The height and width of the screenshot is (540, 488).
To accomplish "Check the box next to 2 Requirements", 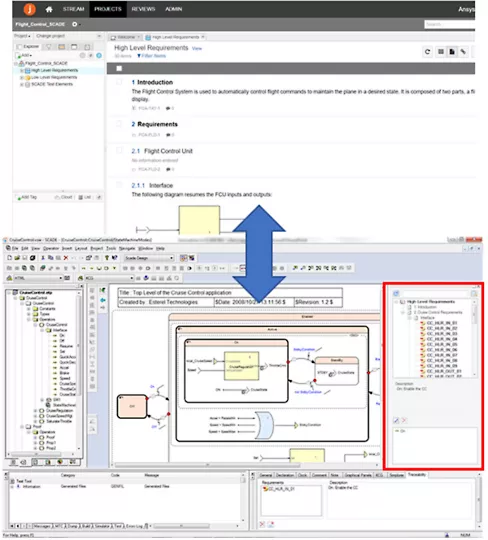I will [x=119, y=124].
